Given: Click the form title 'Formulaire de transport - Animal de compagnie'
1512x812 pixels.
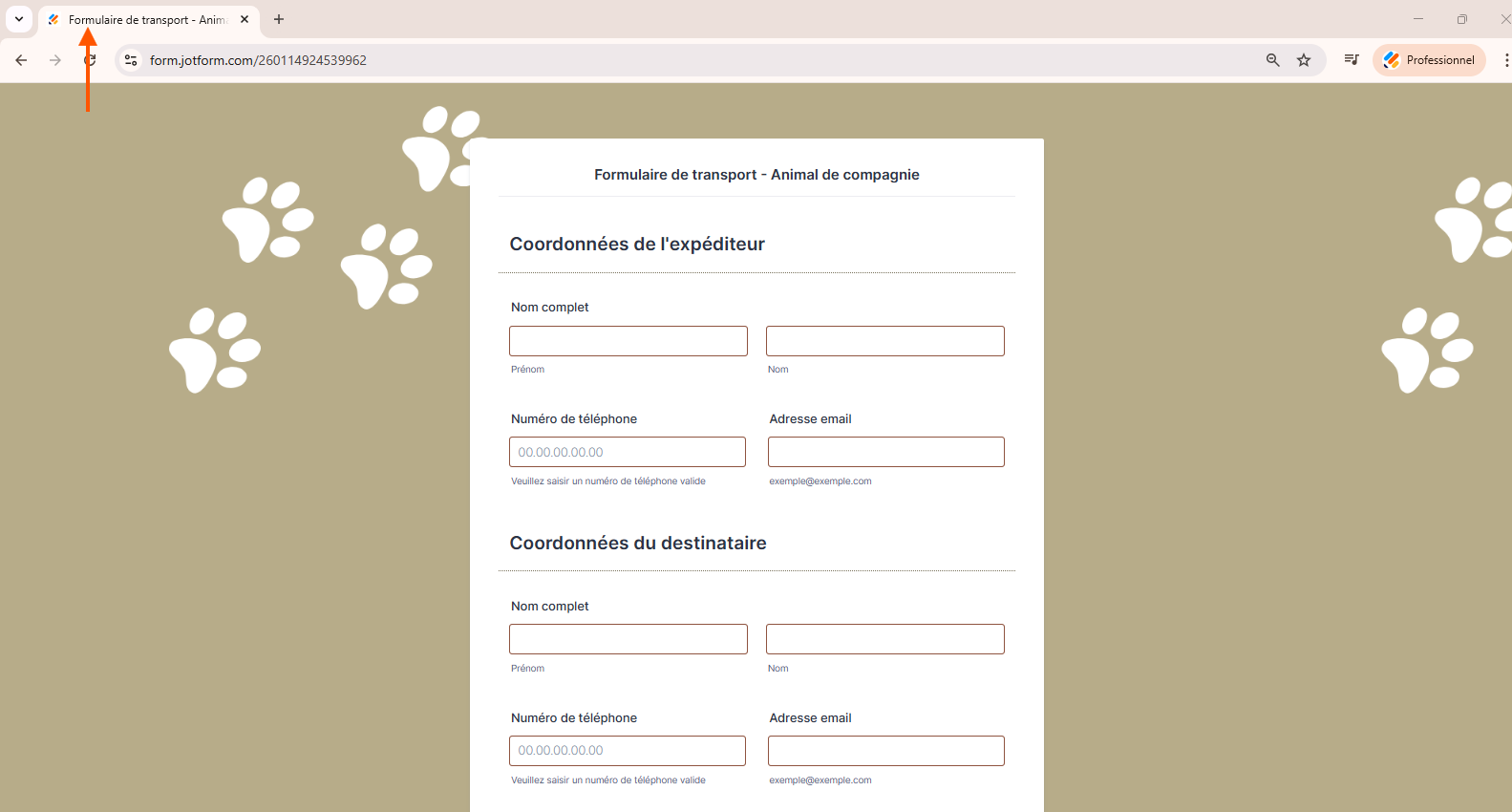Looking at the screenshot, I should 756,175.
